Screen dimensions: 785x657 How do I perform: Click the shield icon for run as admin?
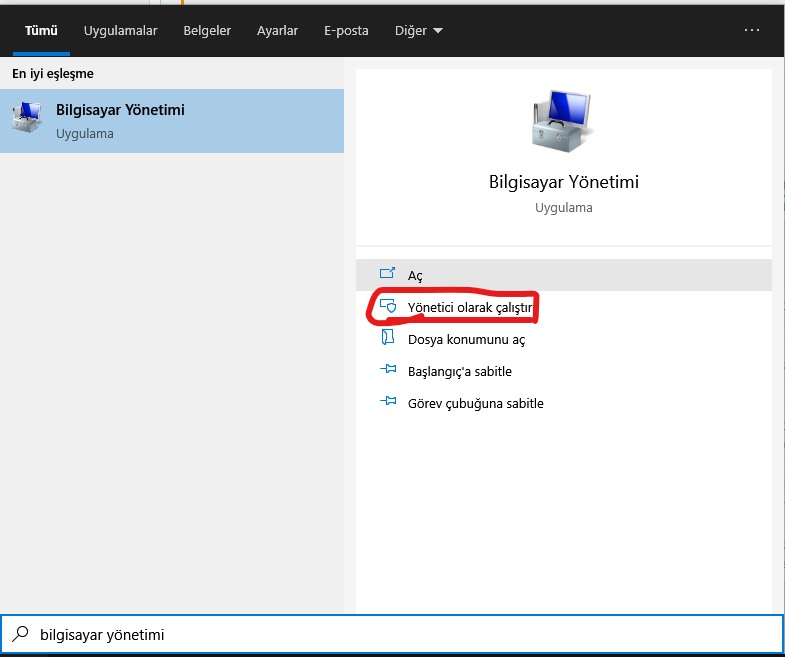(388, 306)
